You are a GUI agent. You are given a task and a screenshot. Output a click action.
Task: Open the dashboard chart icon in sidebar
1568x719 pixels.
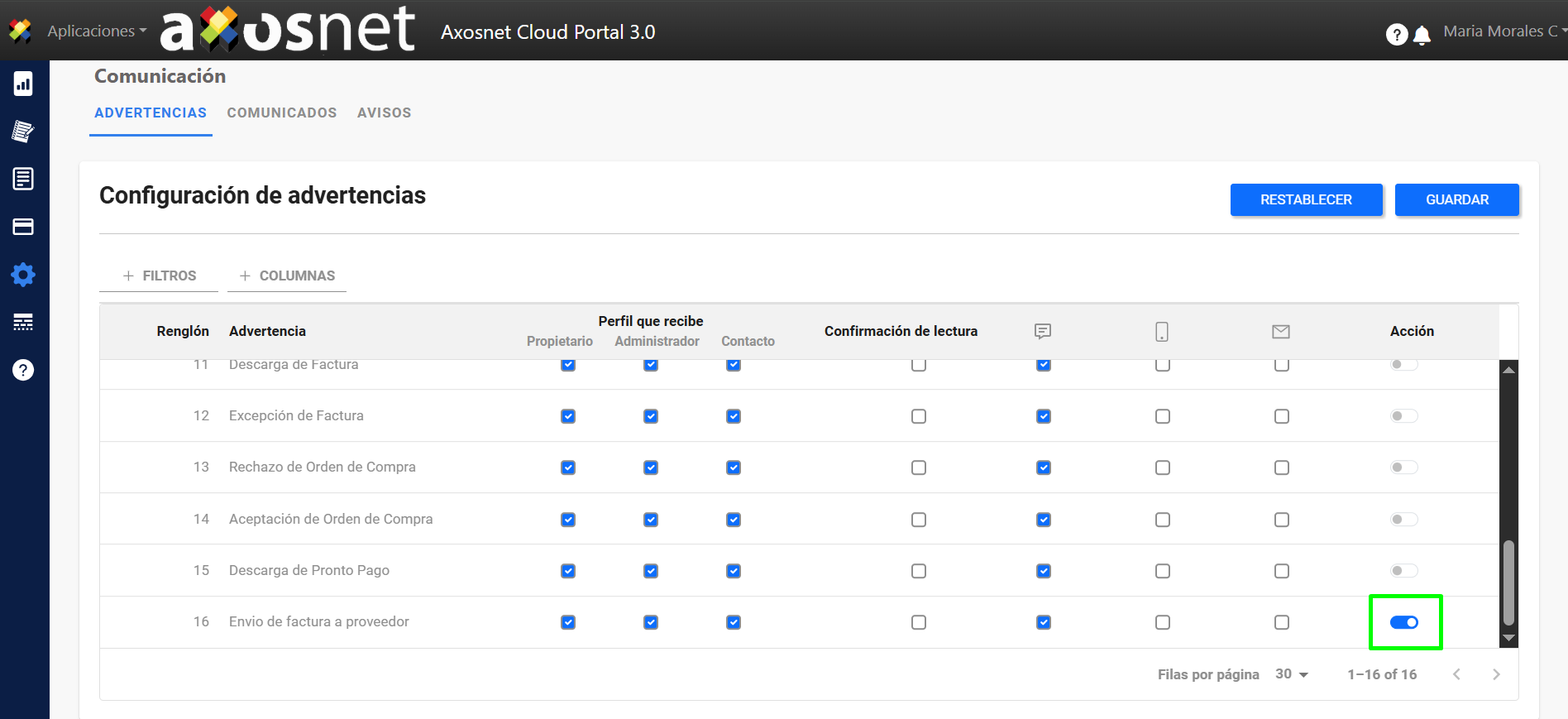(x=23, y=84)
